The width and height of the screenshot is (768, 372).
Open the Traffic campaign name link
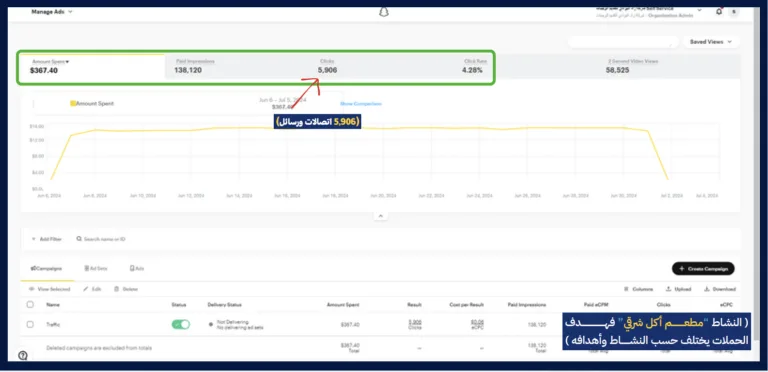[53, 324]
